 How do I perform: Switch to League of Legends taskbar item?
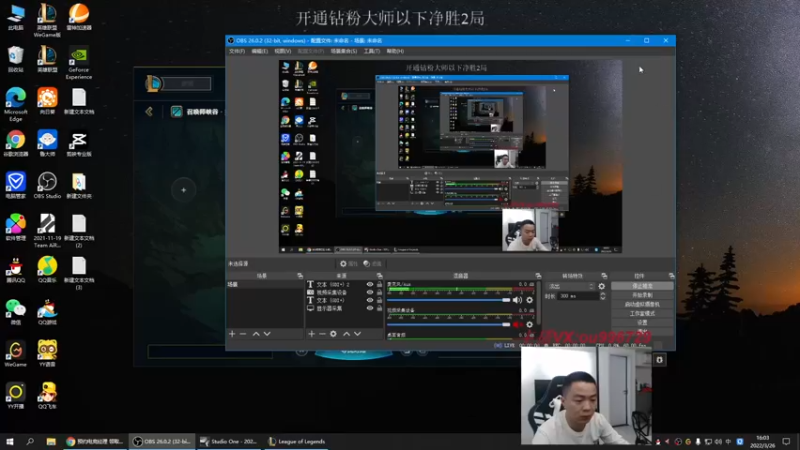pos(297,442)
